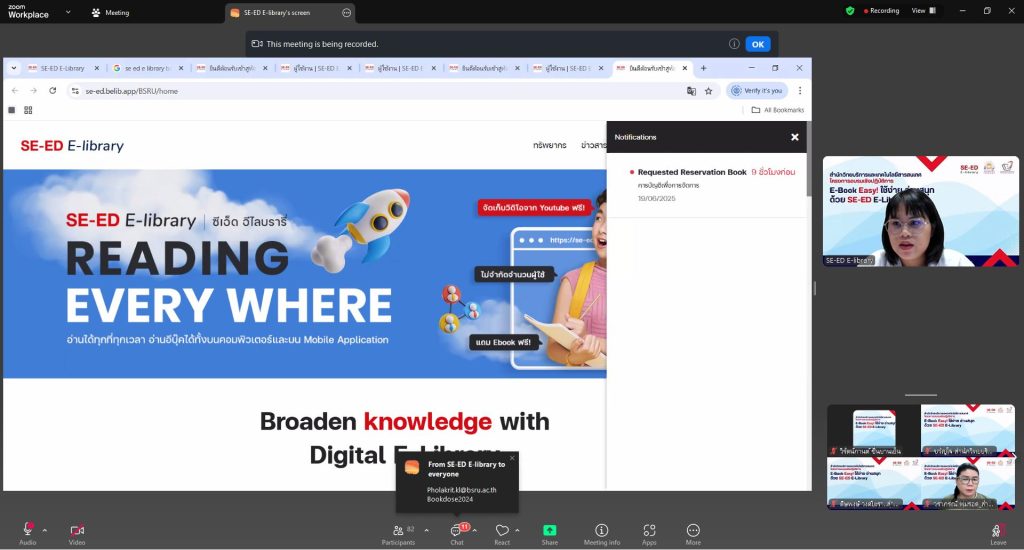Click 'From SE-ED E-library to everyone' header
The width and height of the screenshot is (1024, 550).
[466, 469]
